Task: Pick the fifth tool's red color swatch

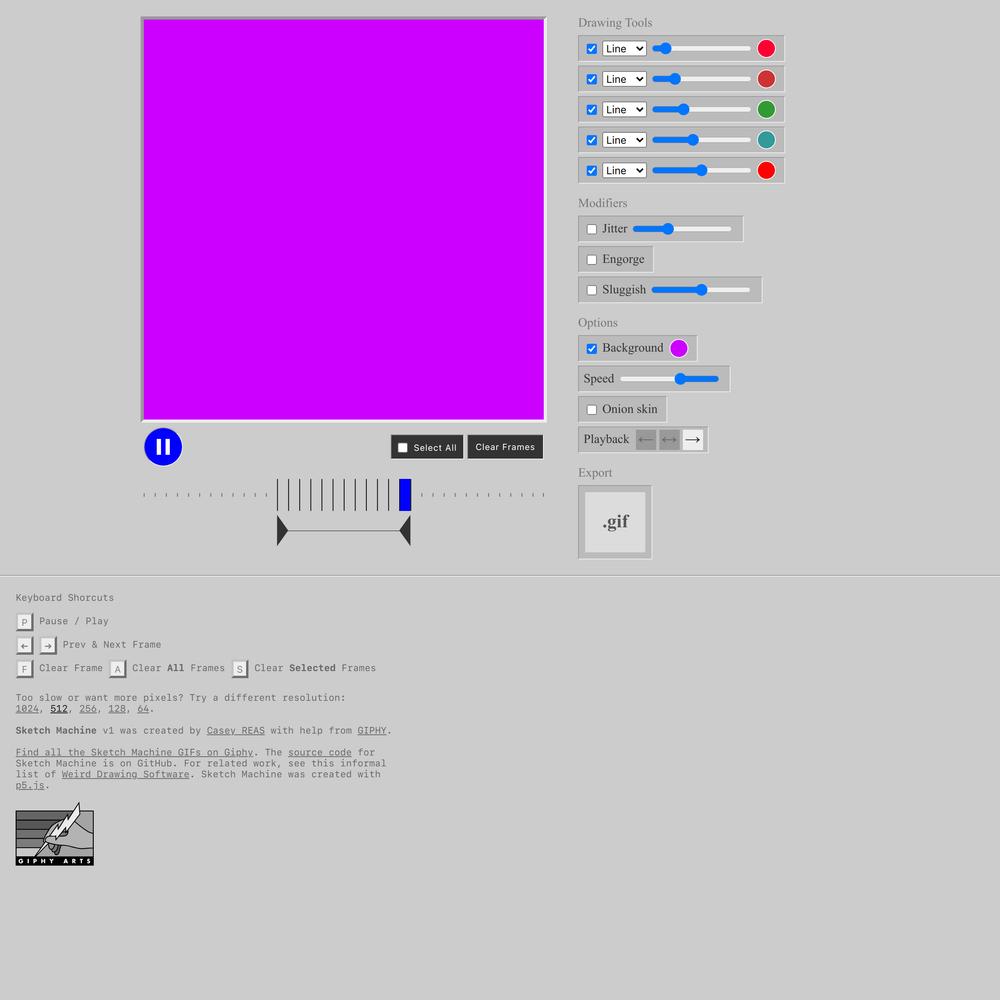Action: (766, 171)
